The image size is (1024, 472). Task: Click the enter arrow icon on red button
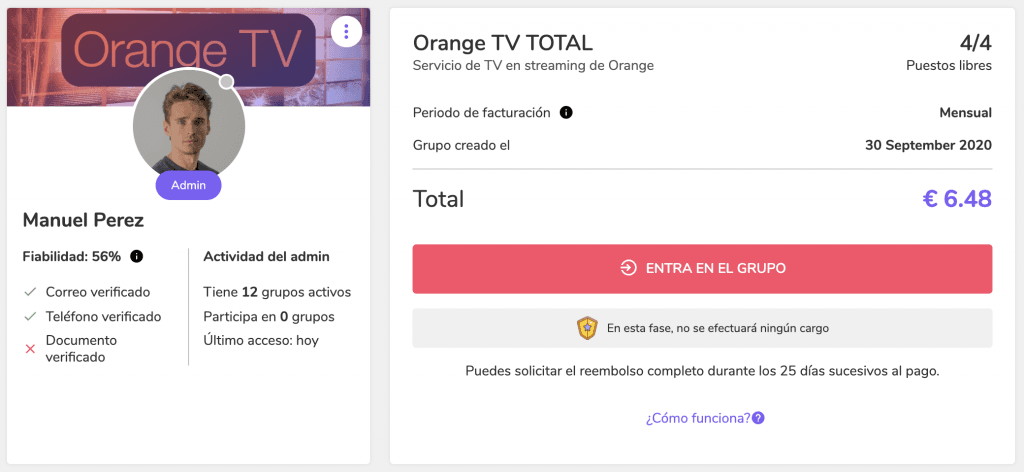pyautogui.click(x=628, y=268)
